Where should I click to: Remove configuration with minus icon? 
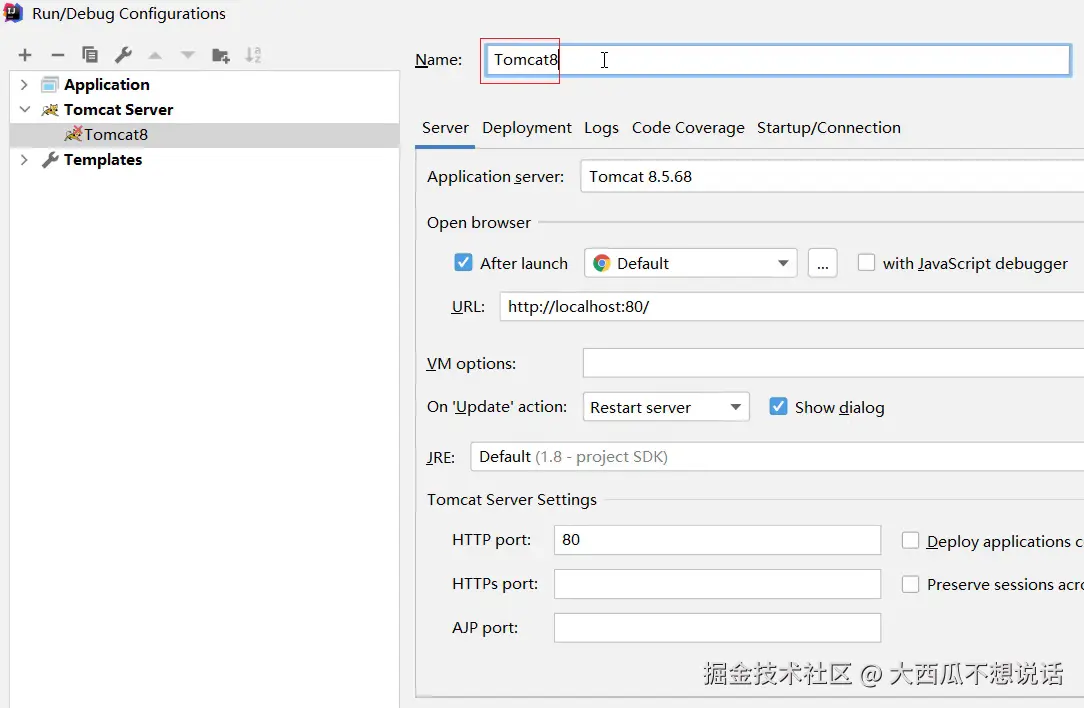(58, 55)
